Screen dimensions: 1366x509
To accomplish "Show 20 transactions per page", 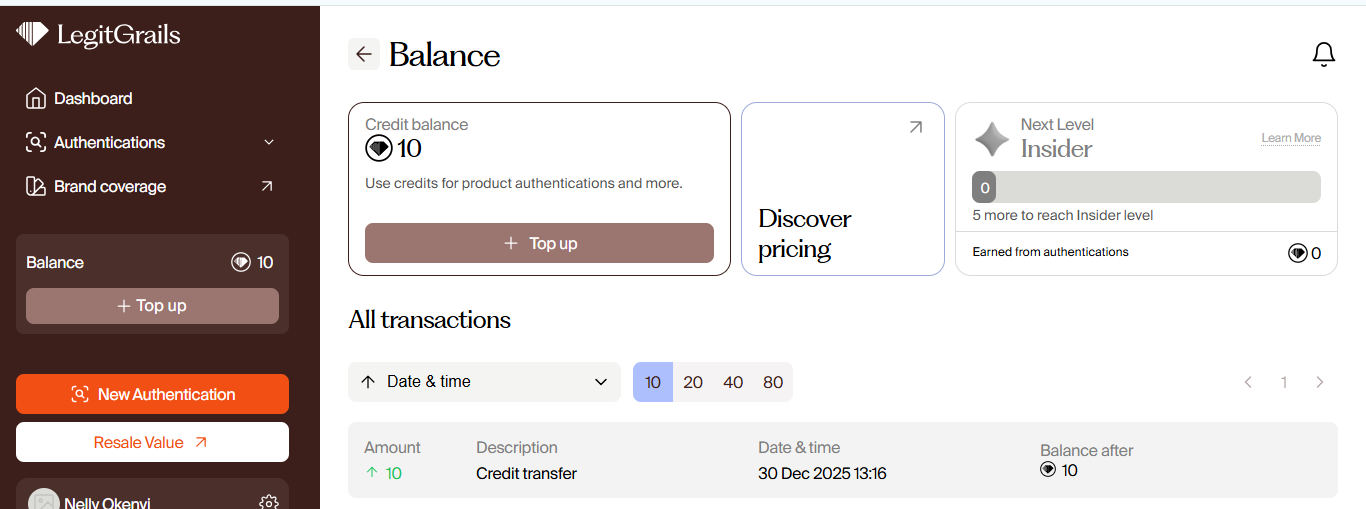I will (x=693, y=382).
